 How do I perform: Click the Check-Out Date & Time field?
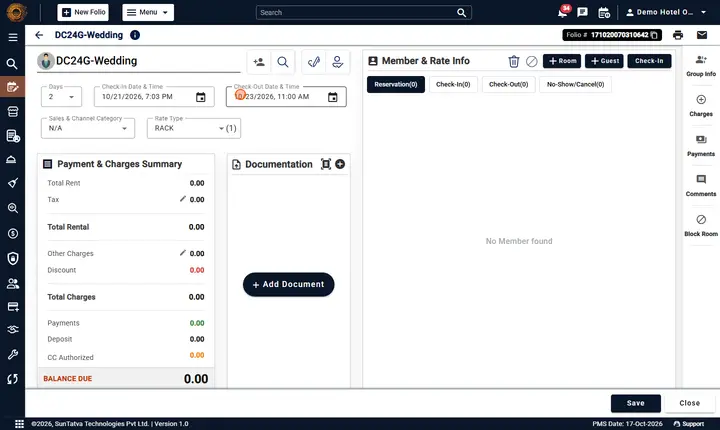[x=286, y=97]
